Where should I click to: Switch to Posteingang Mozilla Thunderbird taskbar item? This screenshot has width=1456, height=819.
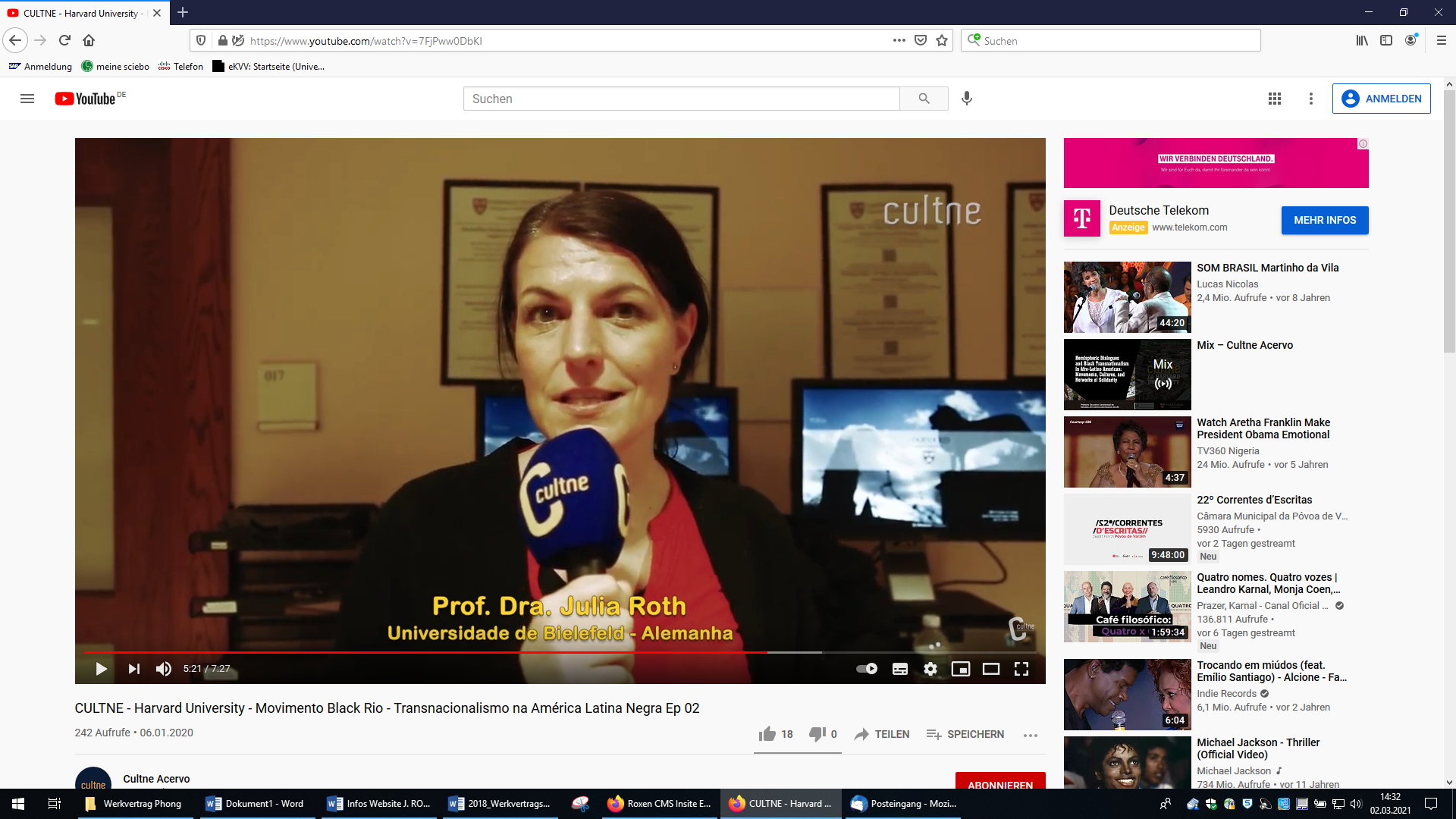[904, 804]
